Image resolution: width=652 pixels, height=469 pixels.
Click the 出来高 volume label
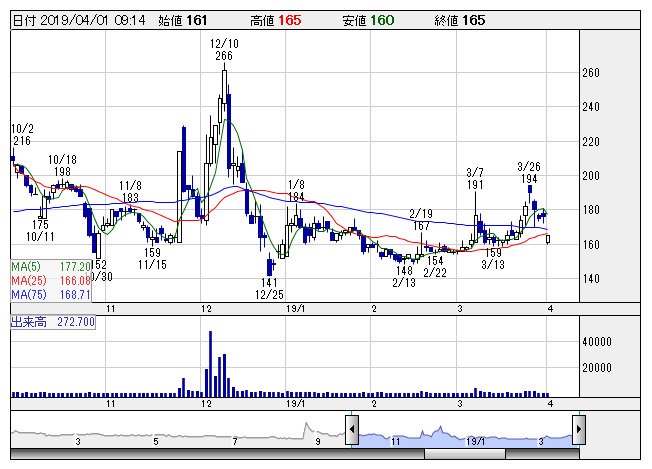[53, 323]
